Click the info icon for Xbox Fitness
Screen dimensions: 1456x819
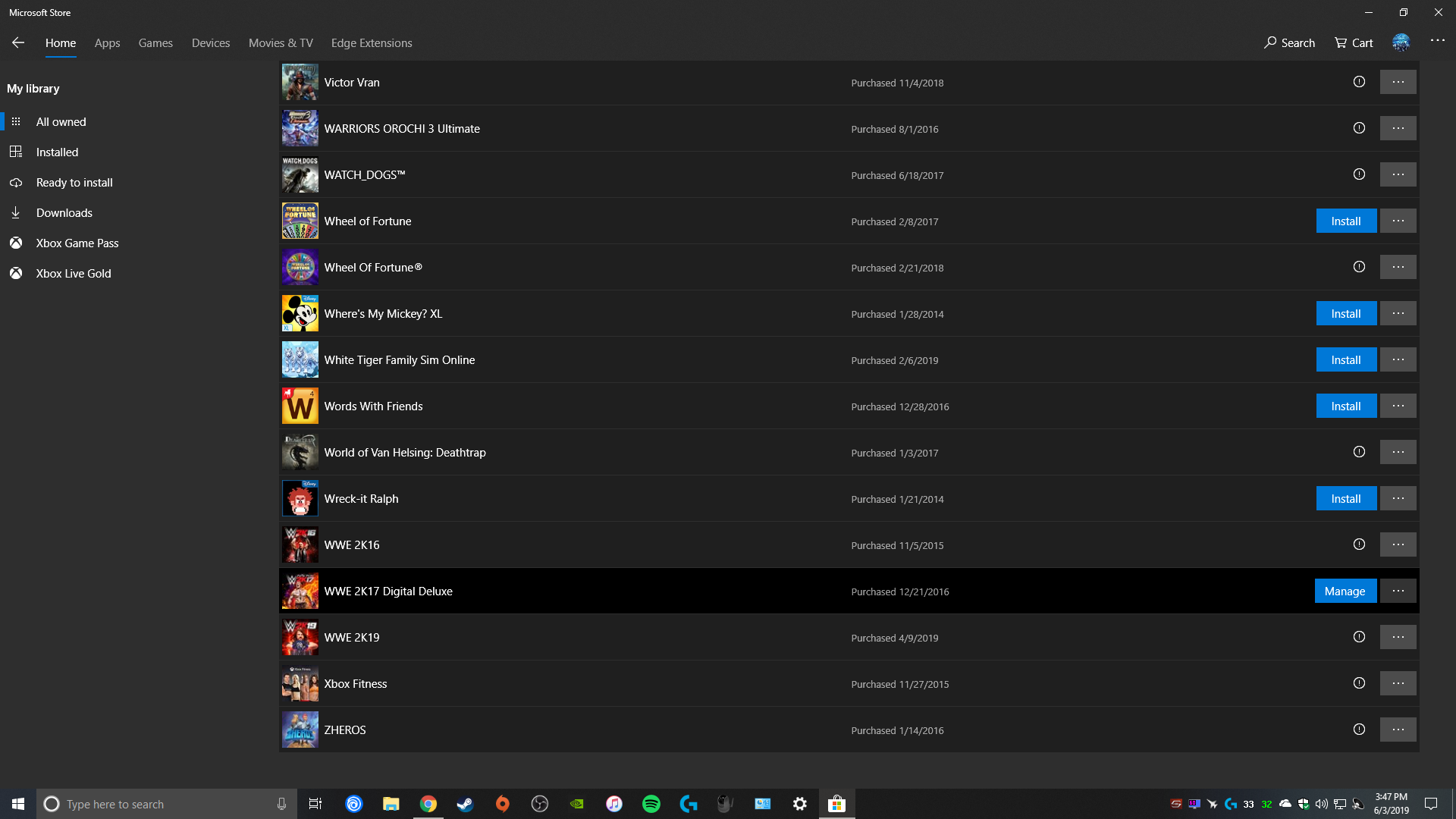[x=1359, y=683]
